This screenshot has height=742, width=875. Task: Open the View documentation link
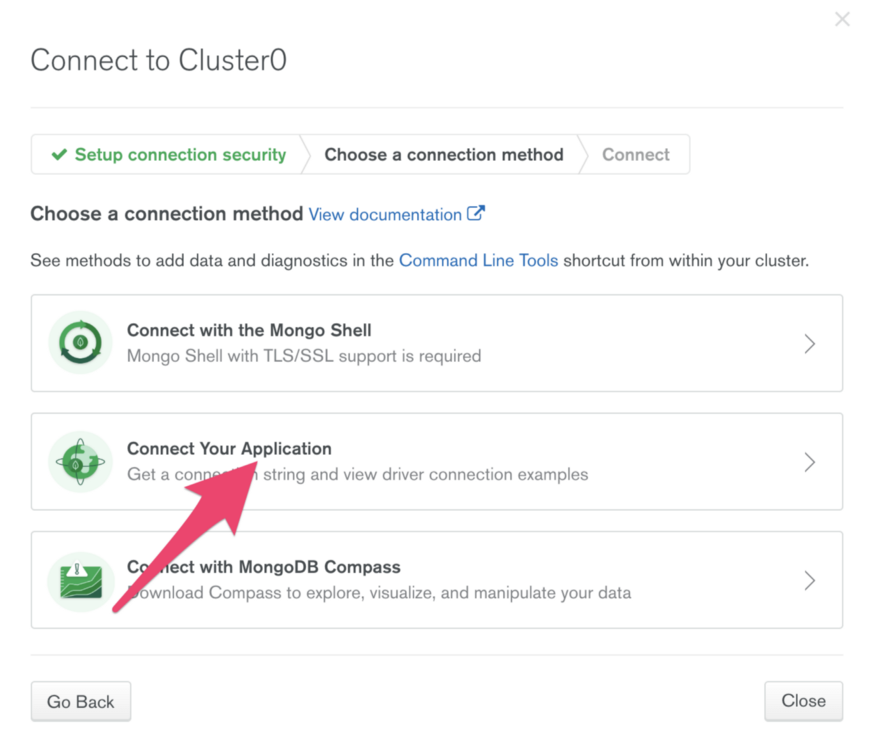(385, 215)
